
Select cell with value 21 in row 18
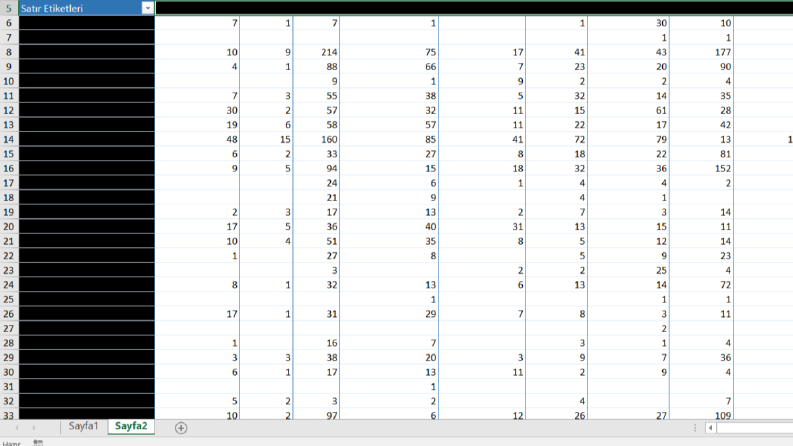317,197
